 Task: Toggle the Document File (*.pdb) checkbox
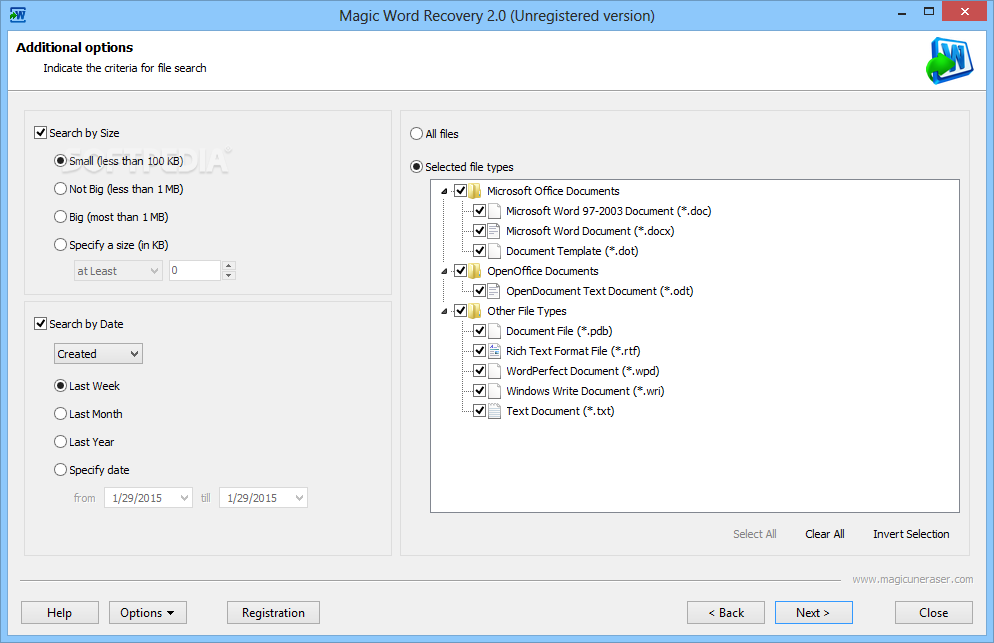[x=480, y=330]
